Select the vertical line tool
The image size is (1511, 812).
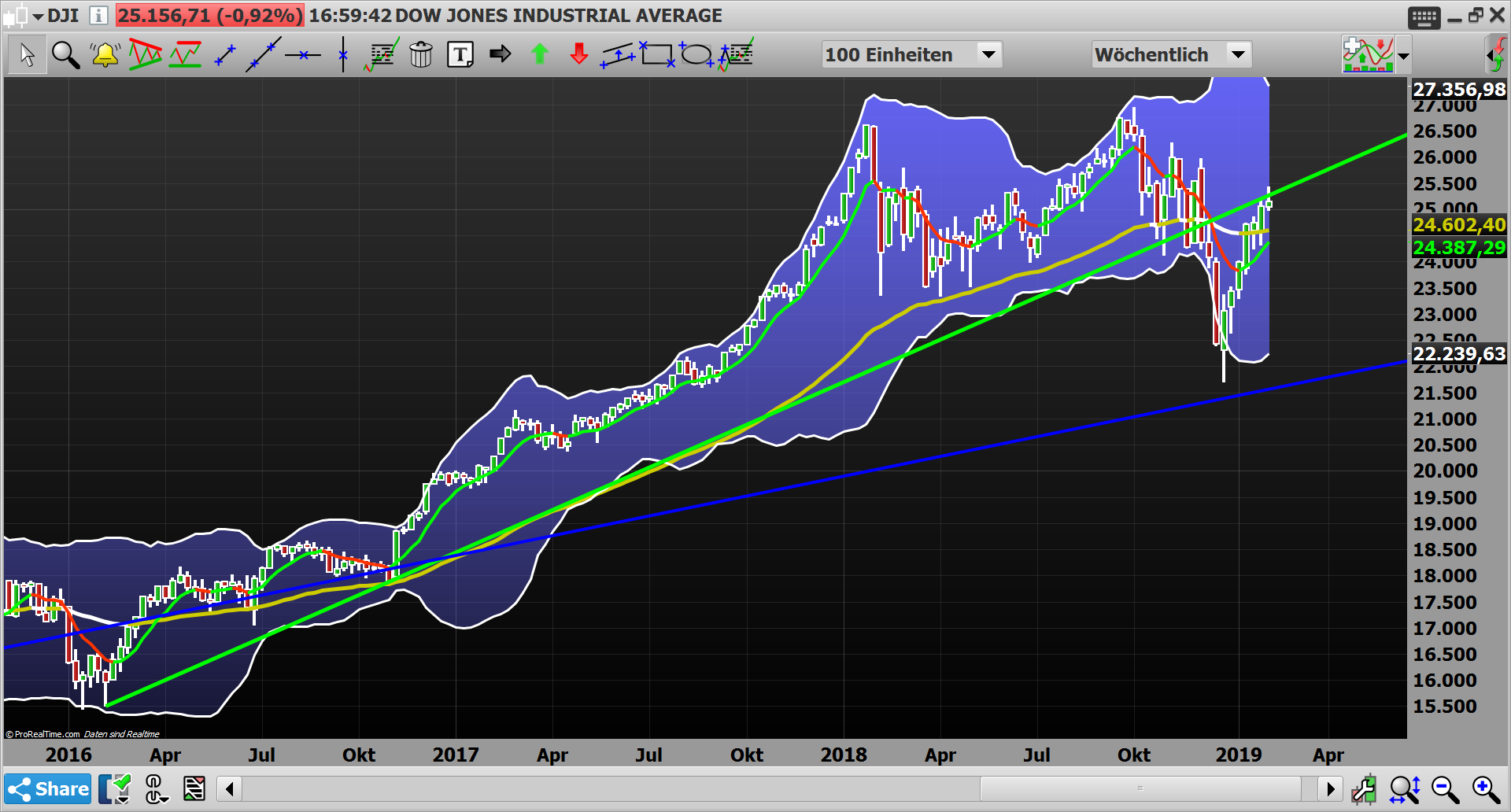coord(343,55)
